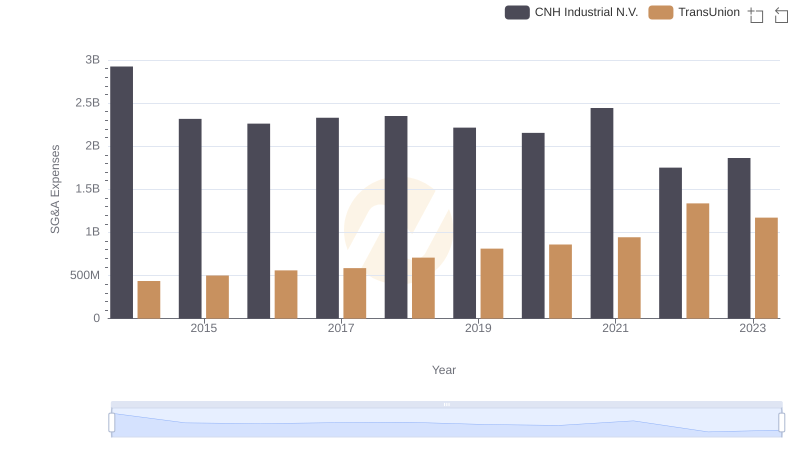Click the 0 y-axis label
The image size is (800, 461).
(96, 319)
